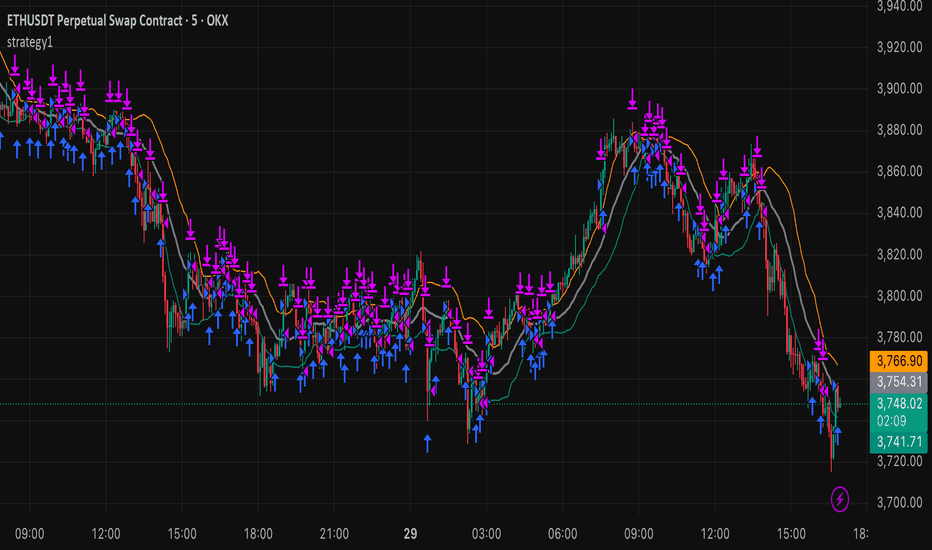Click the 09:00 label at left of time axis
932x550 pixels.
[30, 534]
